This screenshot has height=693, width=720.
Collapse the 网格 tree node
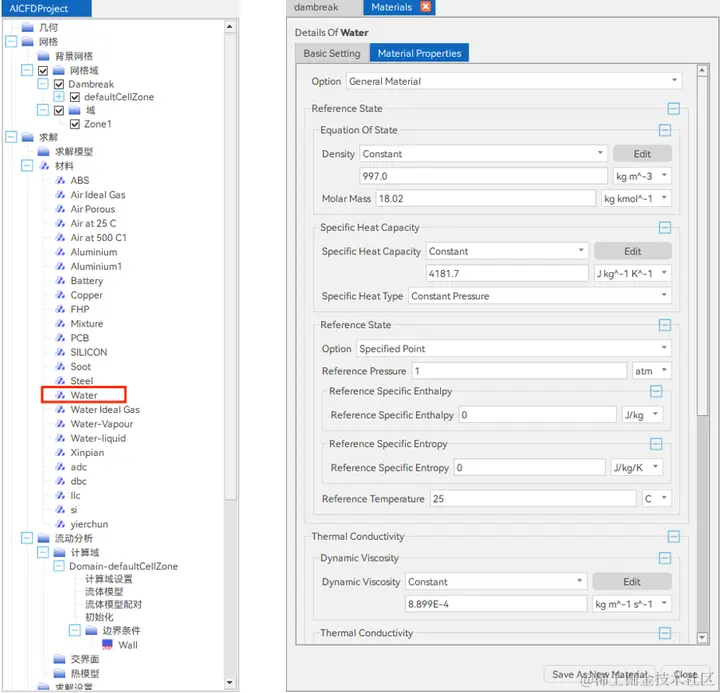[11, 41]
